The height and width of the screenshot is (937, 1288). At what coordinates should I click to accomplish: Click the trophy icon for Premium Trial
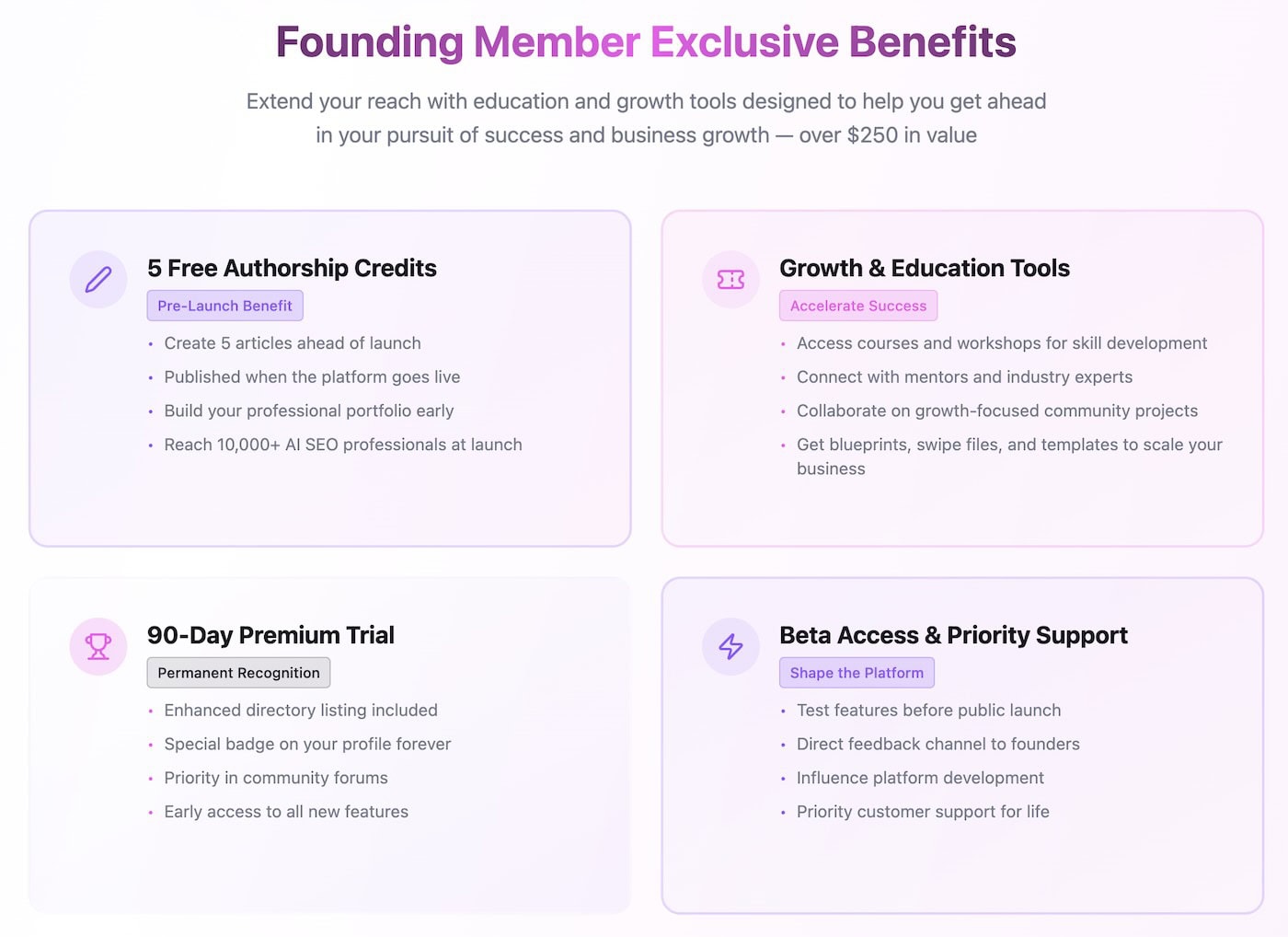pos(98,646)
